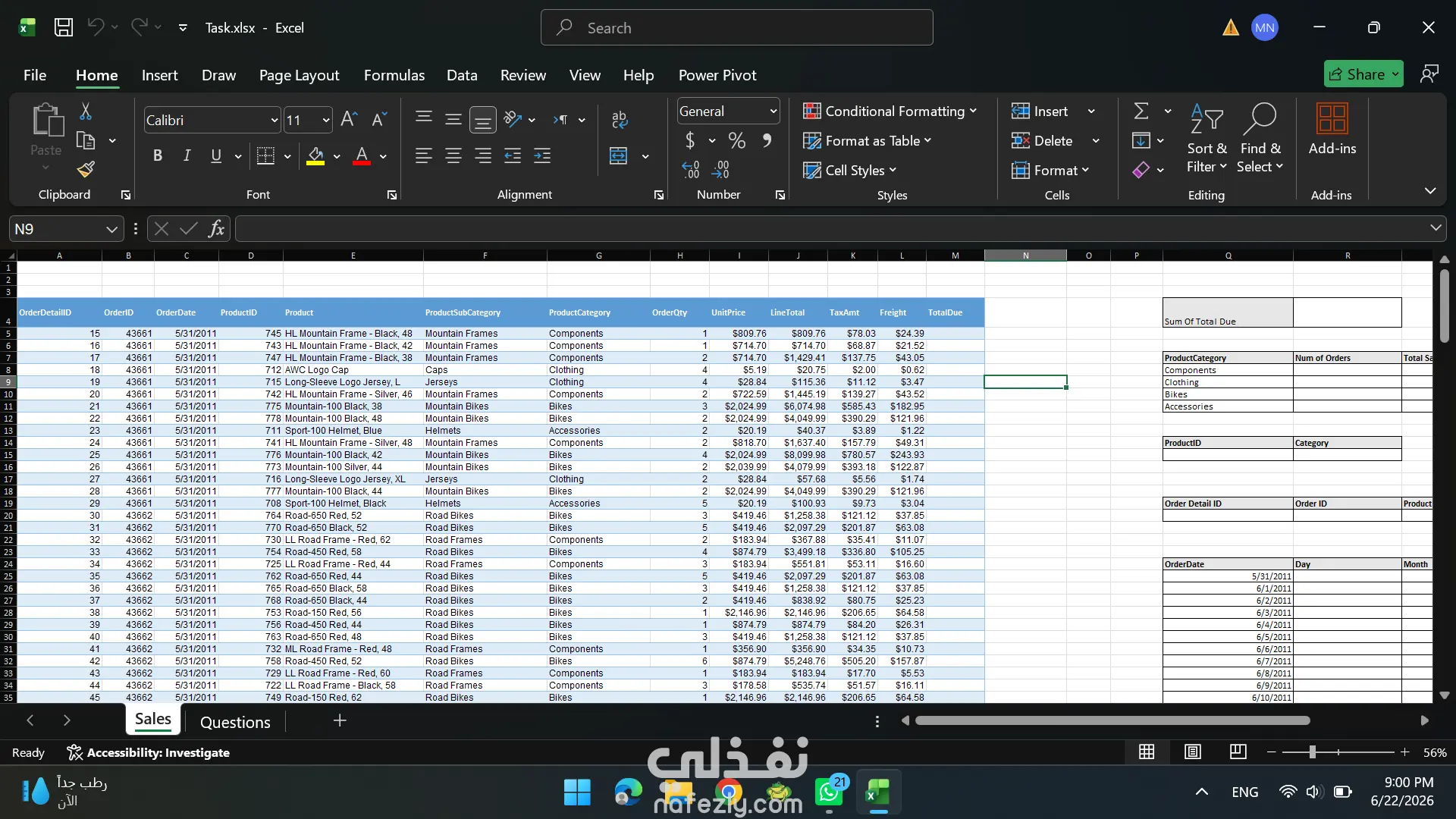This screenshot has width=1456, height=819.
Task: Decrease font size with the smaller A icon
Action: tap(379, 119)
